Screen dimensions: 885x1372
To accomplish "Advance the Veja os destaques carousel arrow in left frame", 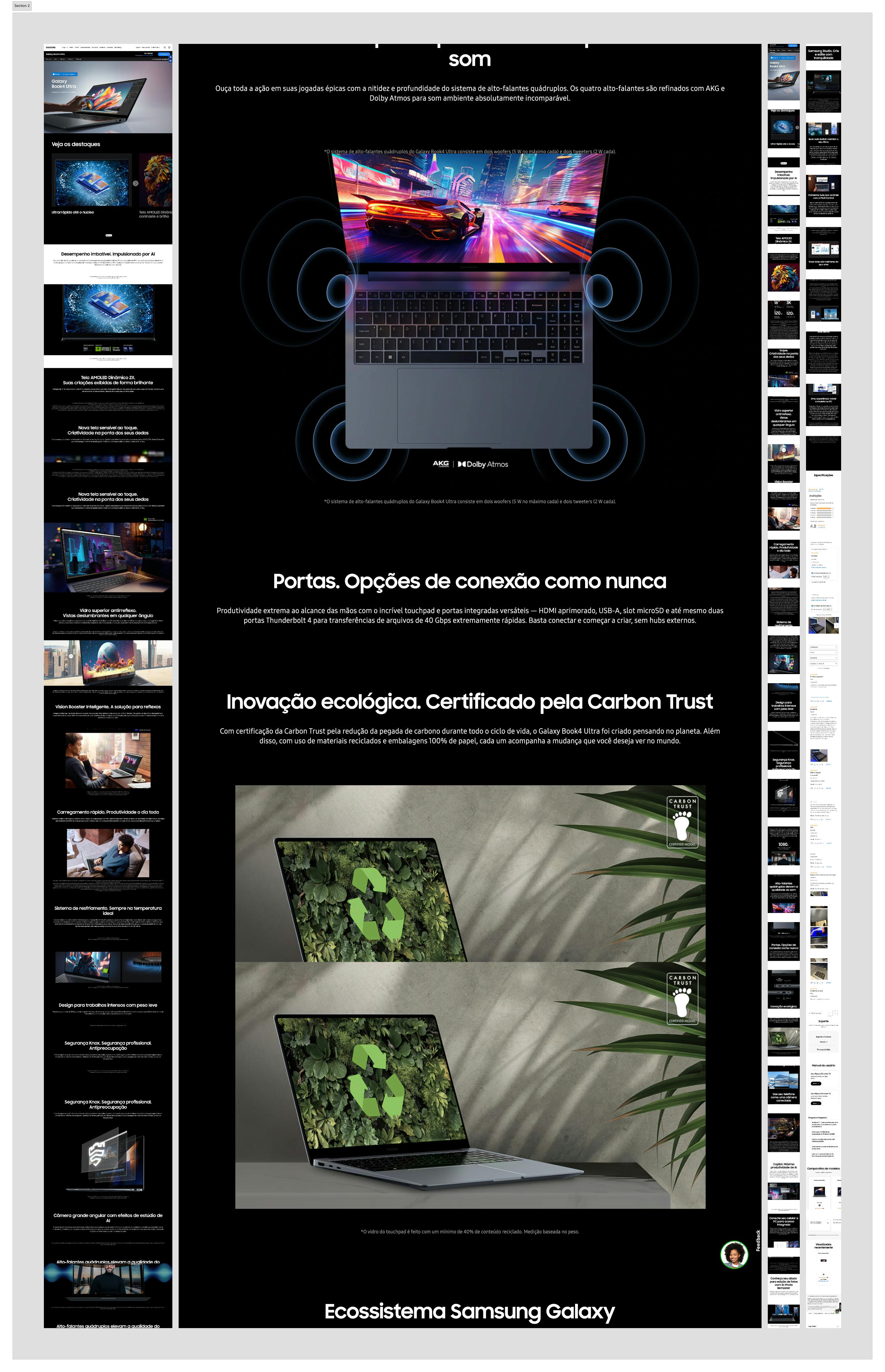I will pyautogui.click(x=136, y=183).
